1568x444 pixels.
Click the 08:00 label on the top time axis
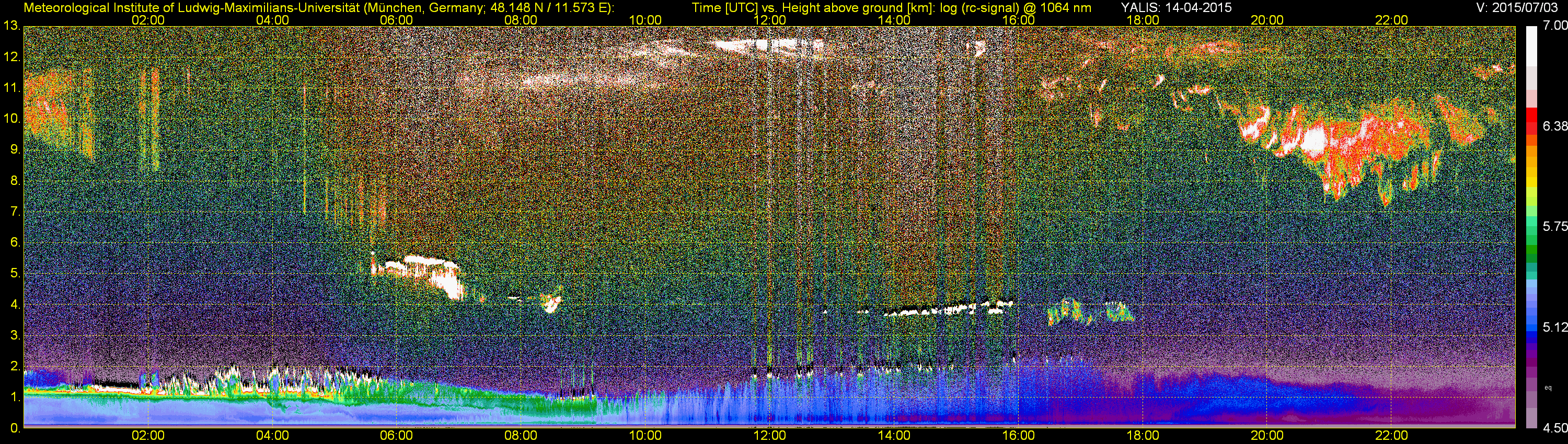point(521,20)
